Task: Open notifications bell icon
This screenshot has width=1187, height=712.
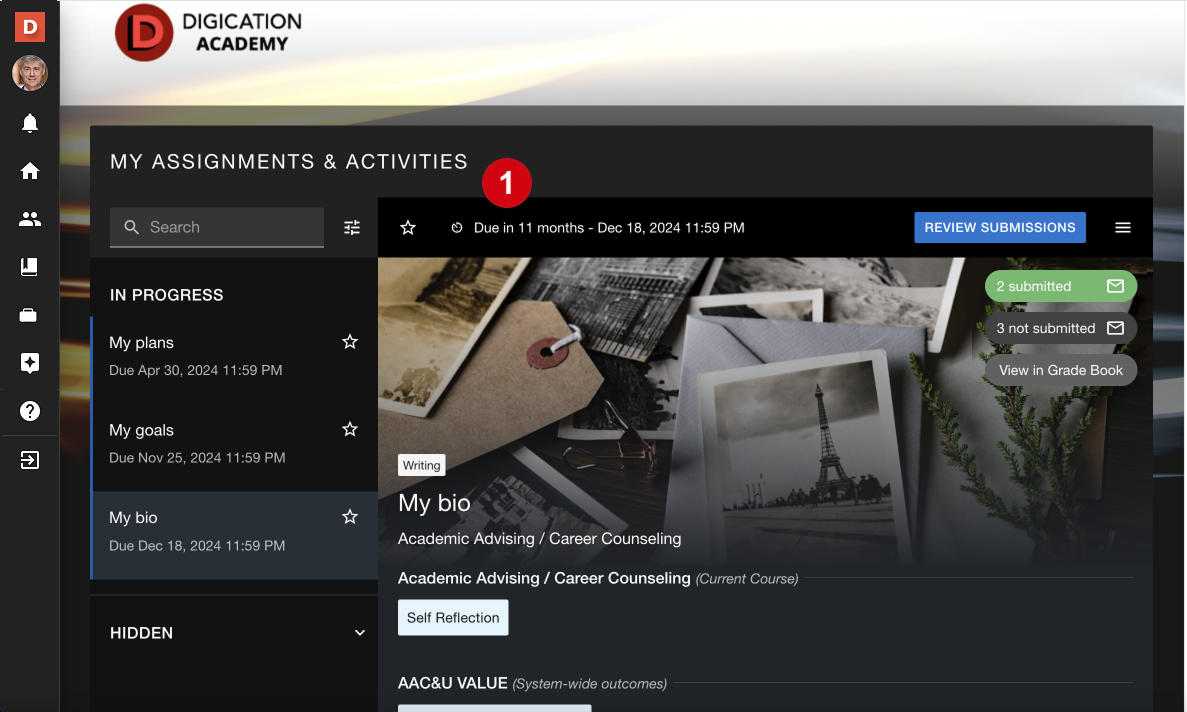Action: (30, 123)
